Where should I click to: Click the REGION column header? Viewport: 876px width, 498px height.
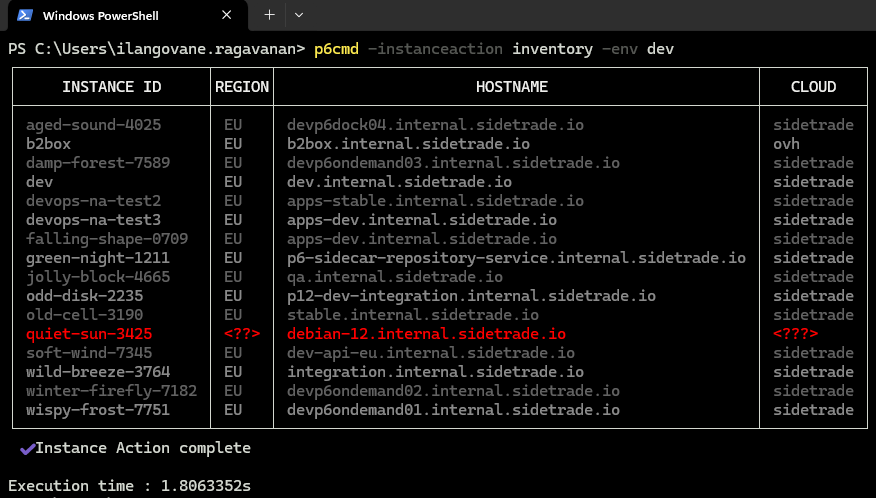click(x=242, y=87)
